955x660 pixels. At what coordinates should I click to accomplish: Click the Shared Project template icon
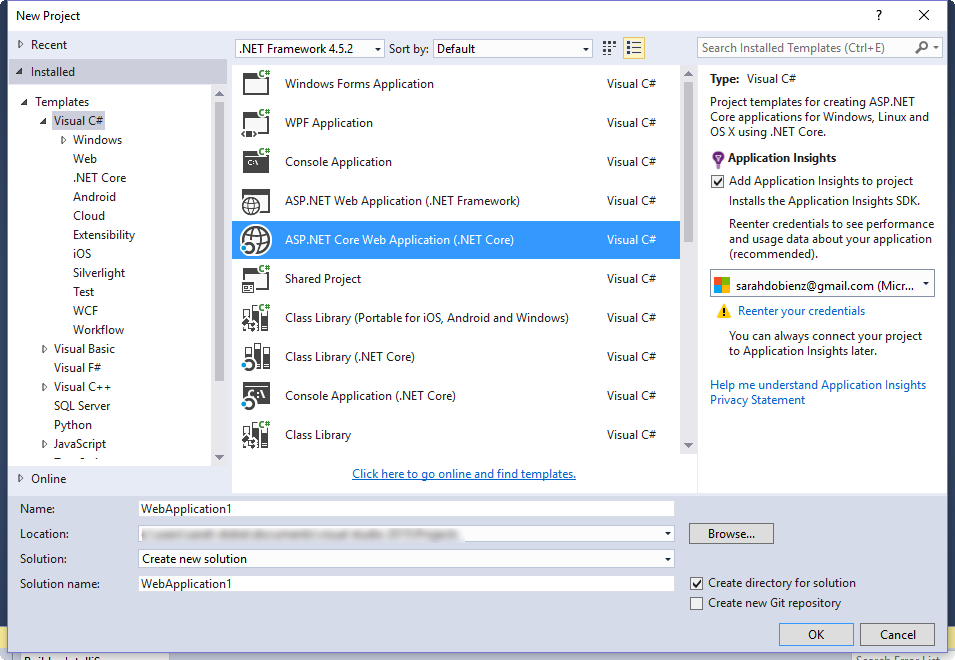coord(256,279)
